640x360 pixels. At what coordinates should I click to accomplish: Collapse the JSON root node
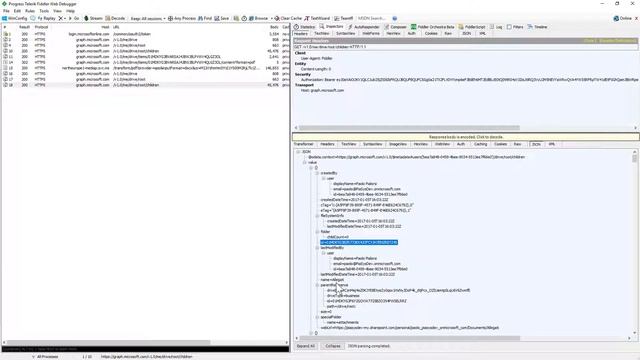tap(298, 152)
